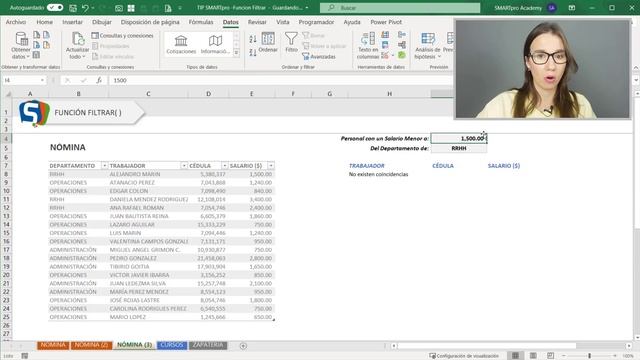
Task: Open SALARIO ($) column filter dropdown
Action: pos(271,166)
